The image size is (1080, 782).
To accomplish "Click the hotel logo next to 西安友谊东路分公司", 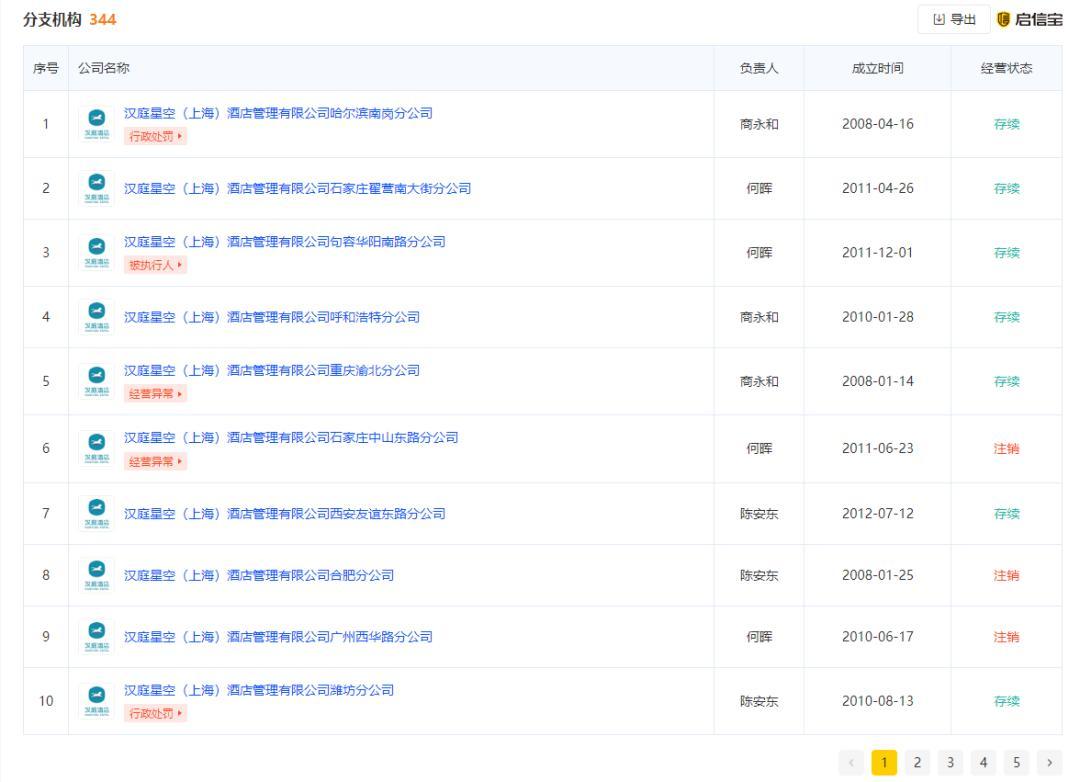I will tap(97, 513).
